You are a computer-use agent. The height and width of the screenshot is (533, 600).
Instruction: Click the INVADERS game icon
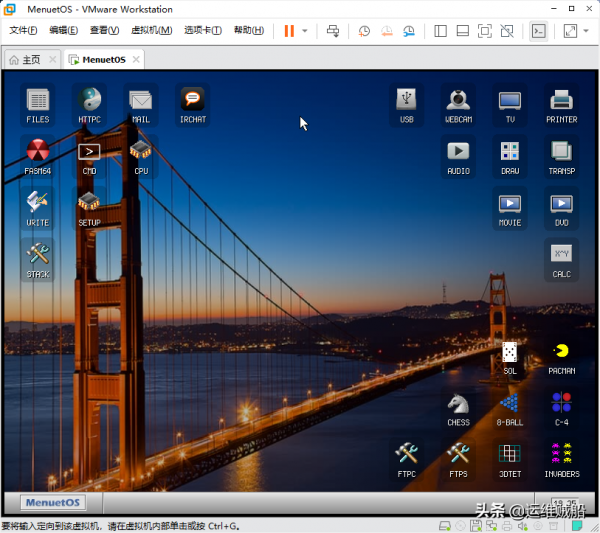click(x=562, y=456)
